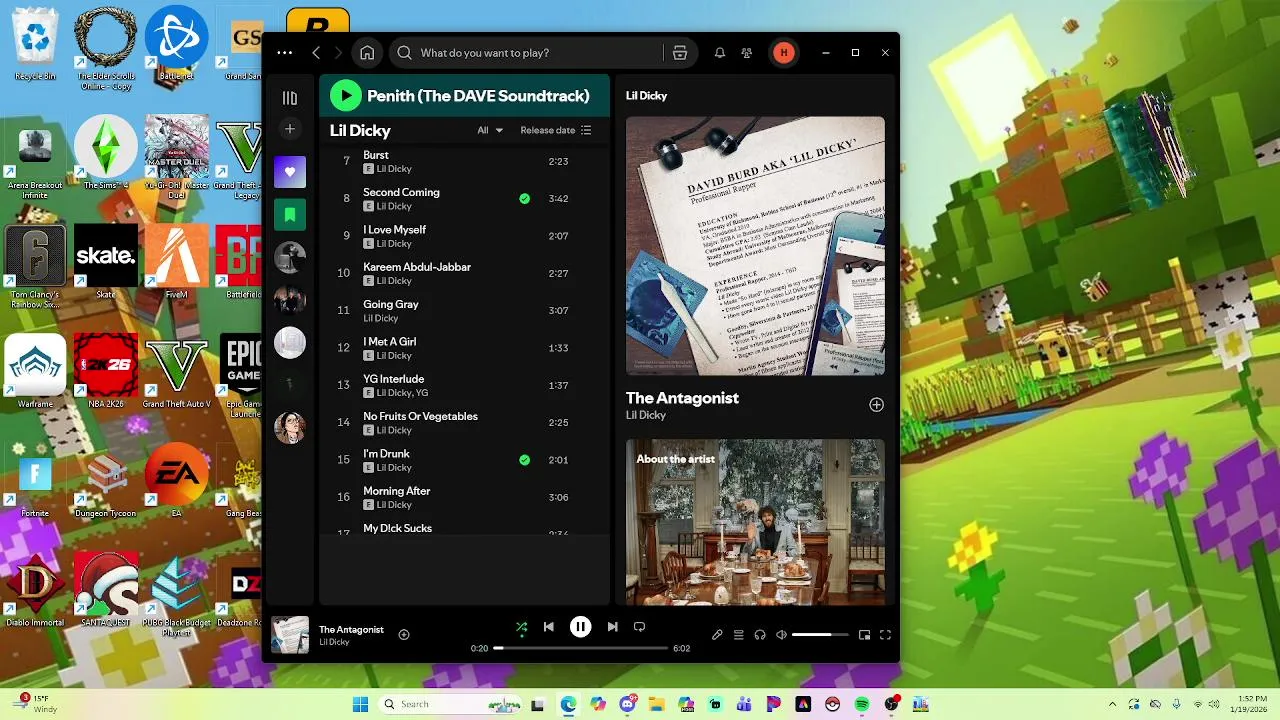This screenshot has height=720, width=1280.
Task: Mute the volume speaker icon
Action: [782, 635]
